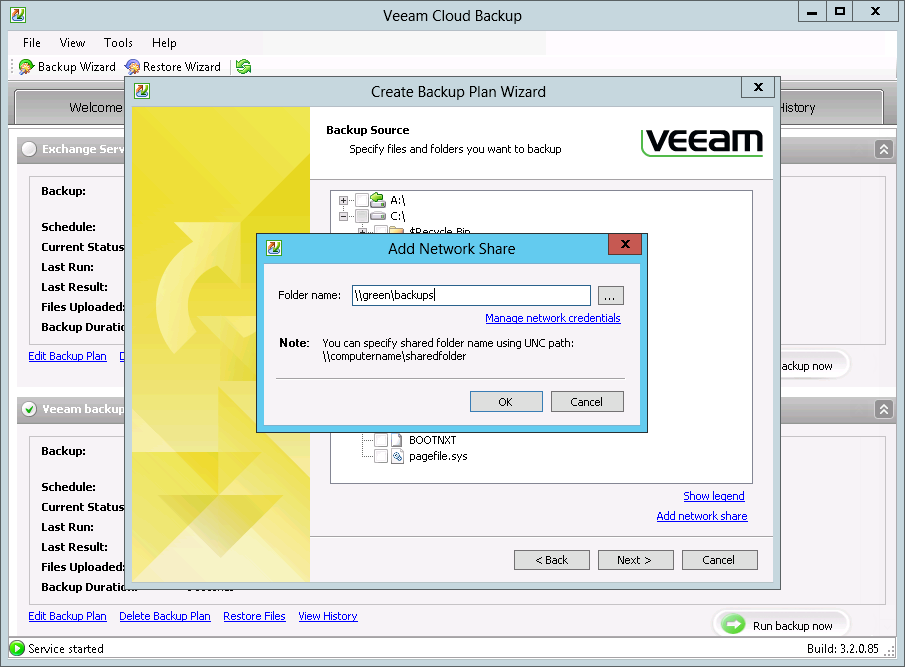Image resolution: width=905 pixels, height=667 pixels.
Task: Toggle the A:\ drive checkbox
Action: pyautogui.click(x=362, y=200)
